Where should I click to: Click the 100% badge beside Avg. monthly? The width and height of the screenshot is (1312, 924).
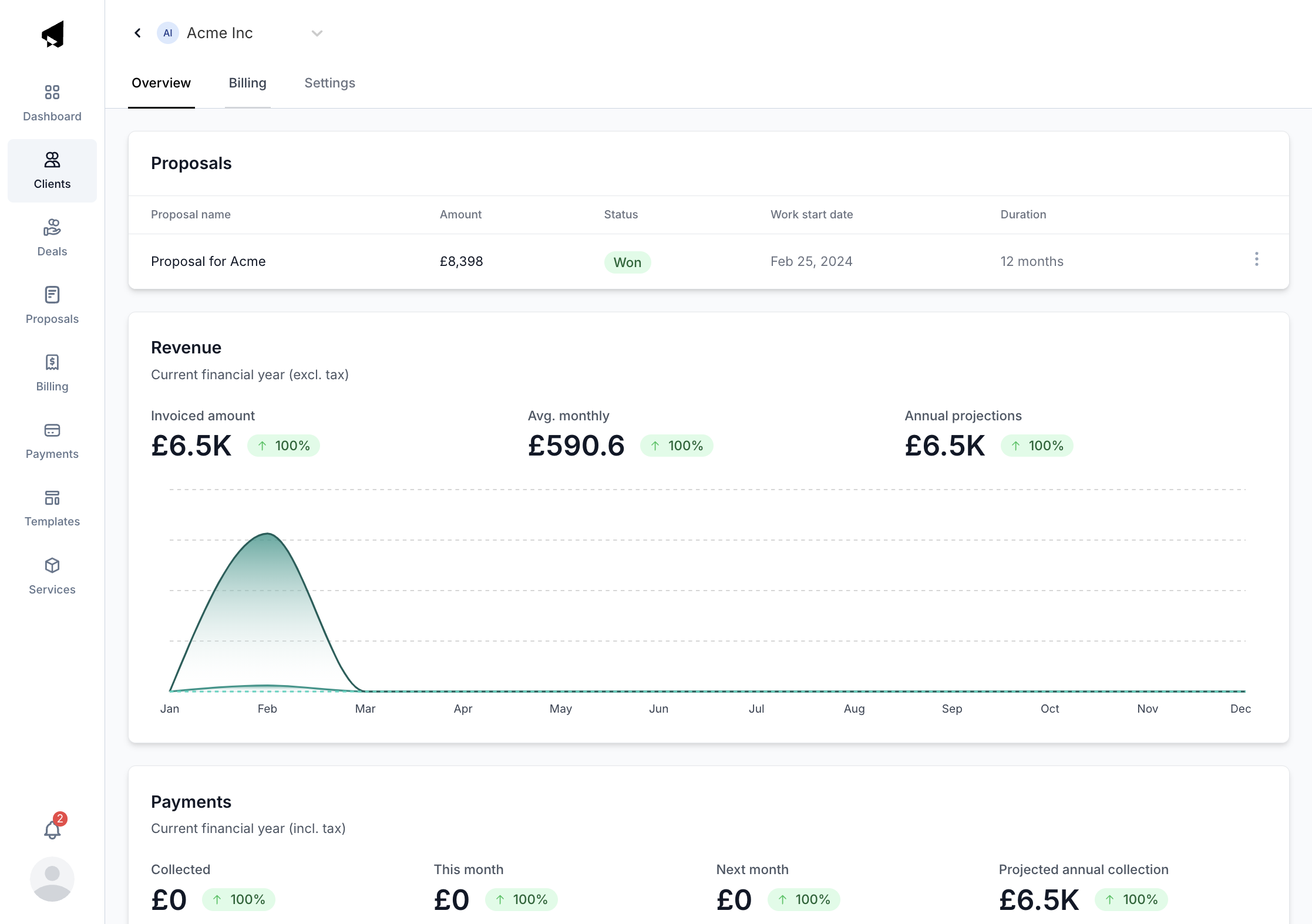click(677, 446)
